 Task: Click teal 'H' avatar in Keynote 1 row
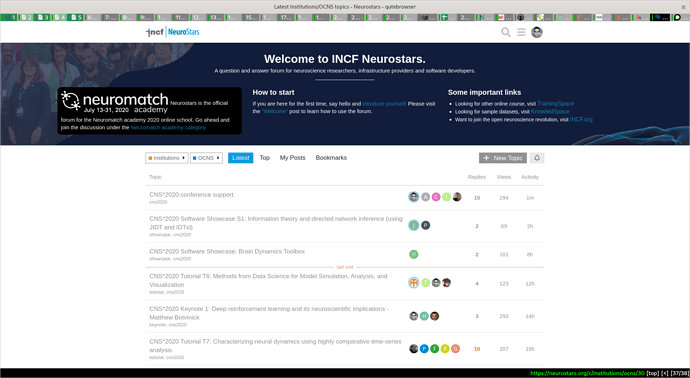(424, 316)
